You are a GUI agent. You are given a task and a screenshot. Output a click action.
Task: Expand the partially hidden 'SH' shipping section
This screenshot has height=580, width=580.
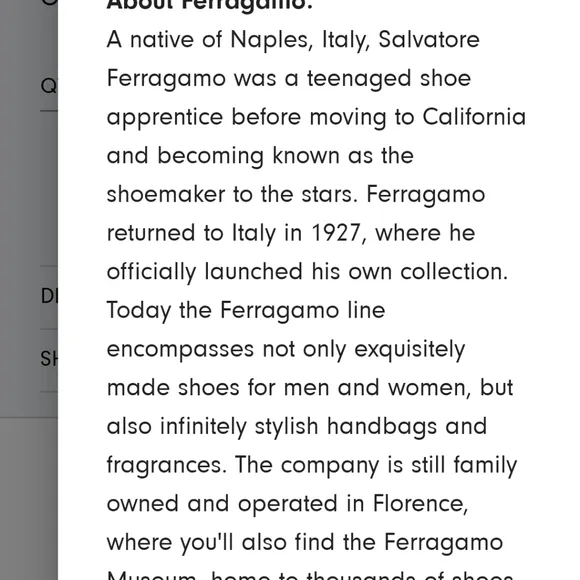point(49,359)
